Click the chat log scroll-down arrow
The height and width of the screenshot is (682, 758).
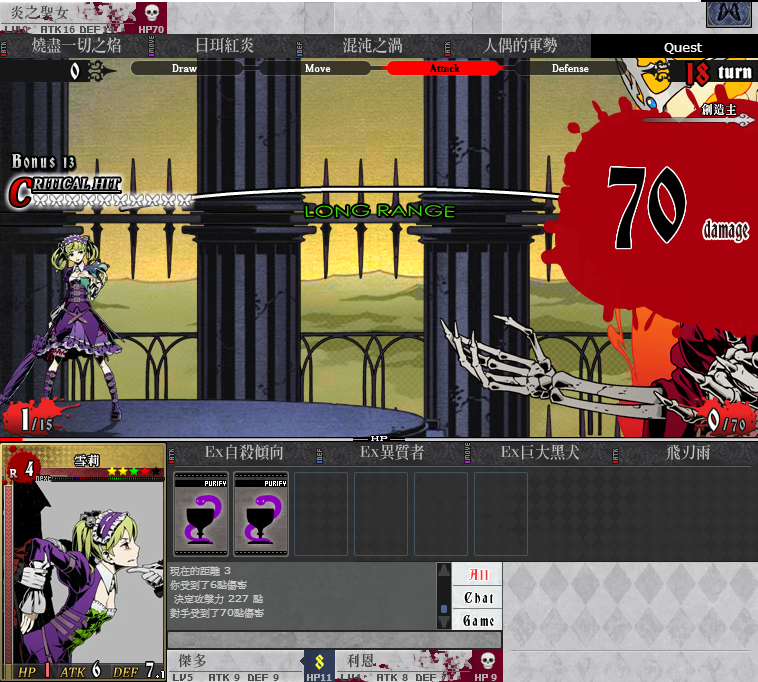coord(444,621)
